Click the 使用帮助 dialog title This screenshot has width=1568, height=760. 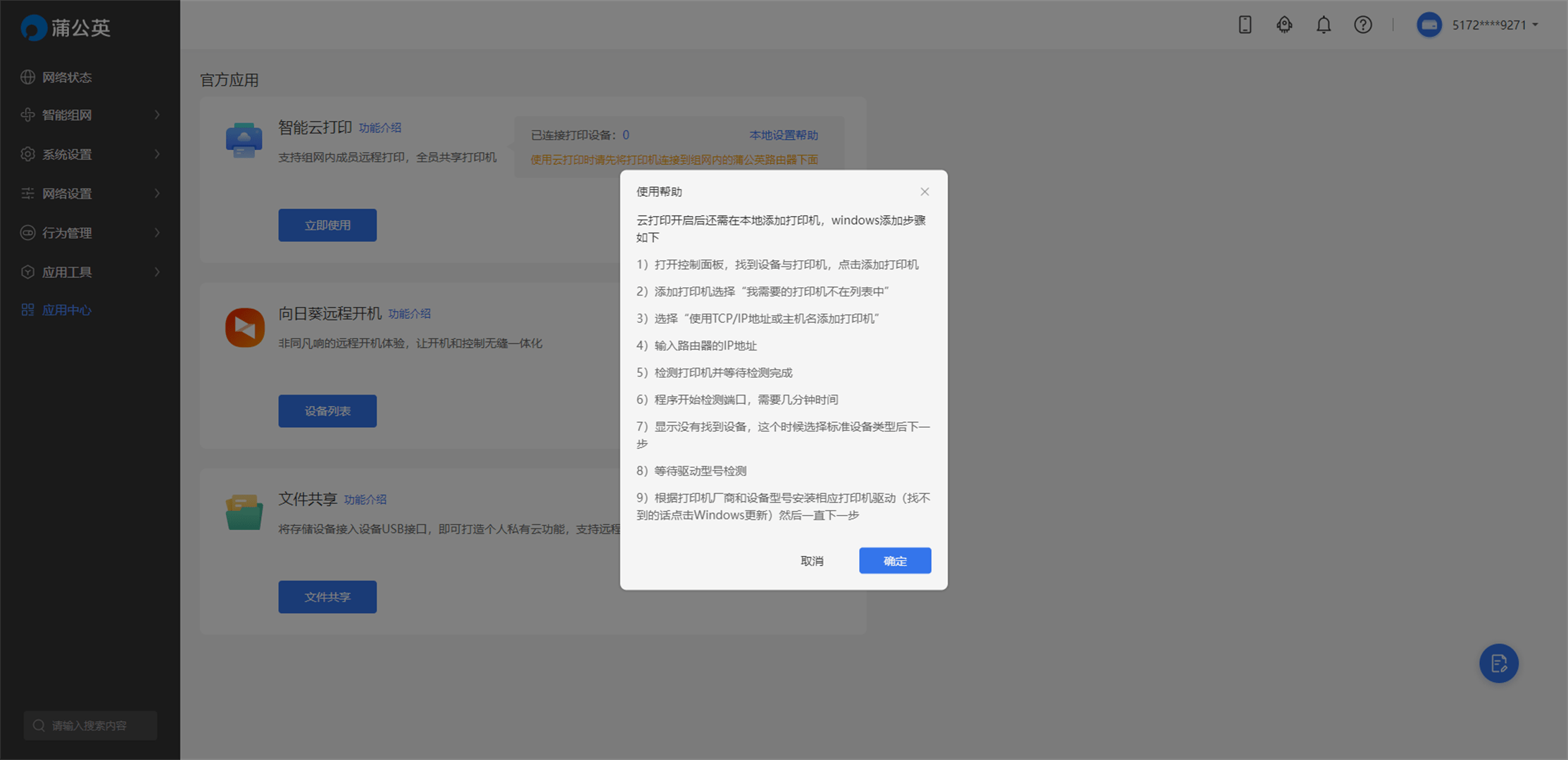click(659, 191)
